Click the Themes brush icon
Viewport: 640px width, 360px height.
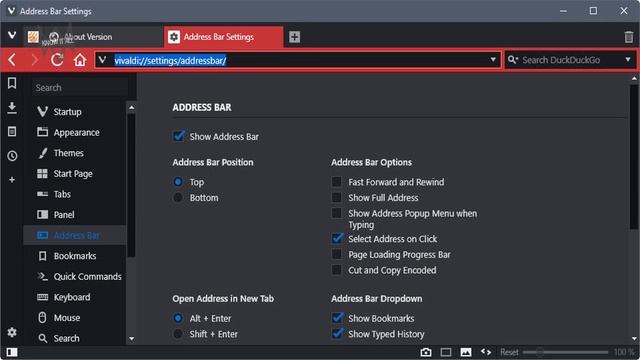pos(42,153)
